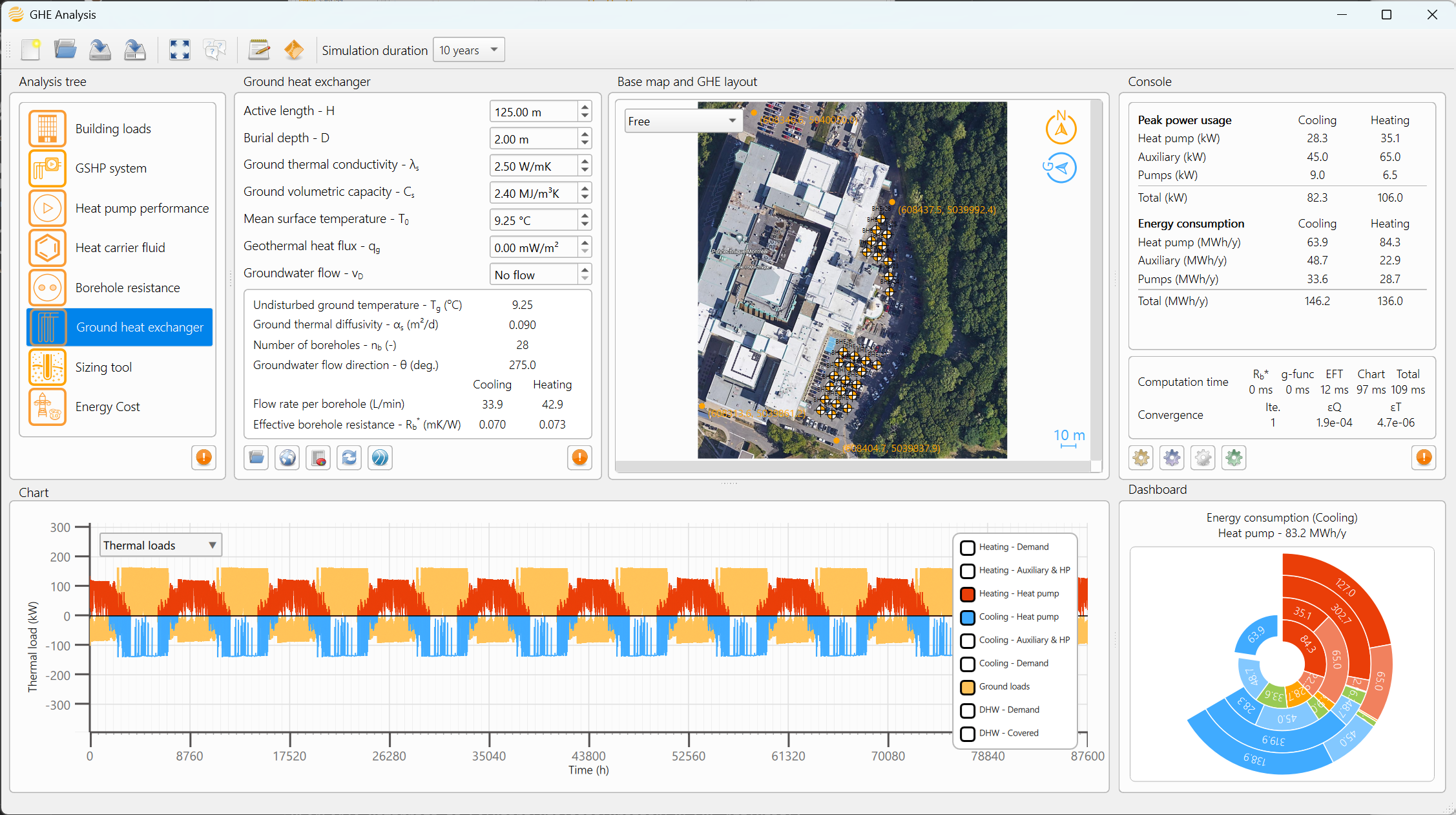Increase Mean surface temperature with up arrow
The width and height of the screenshot is (1456, 815).
(x=585, y=215)
